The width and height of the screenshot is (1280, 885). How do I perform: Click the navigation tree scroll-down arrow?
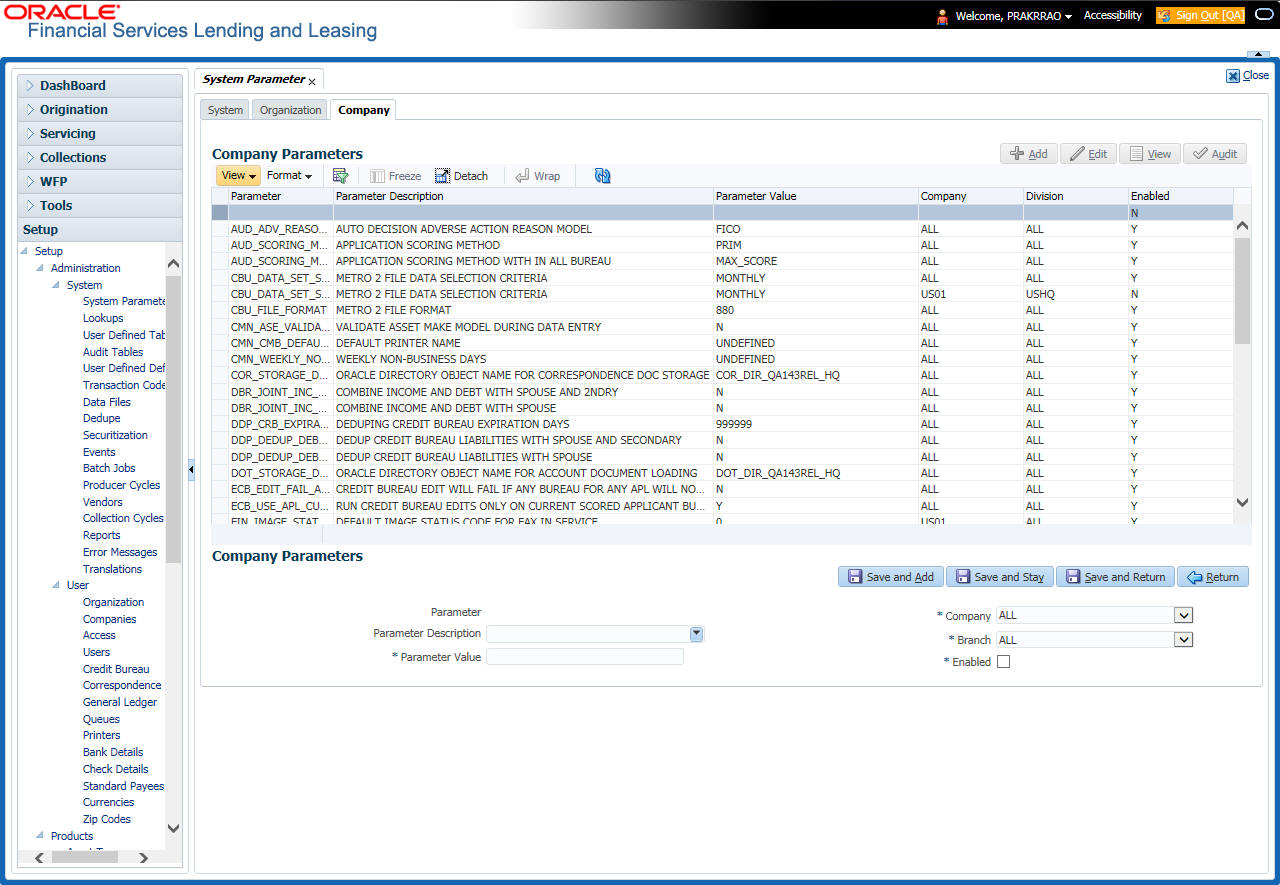point(173,828)
